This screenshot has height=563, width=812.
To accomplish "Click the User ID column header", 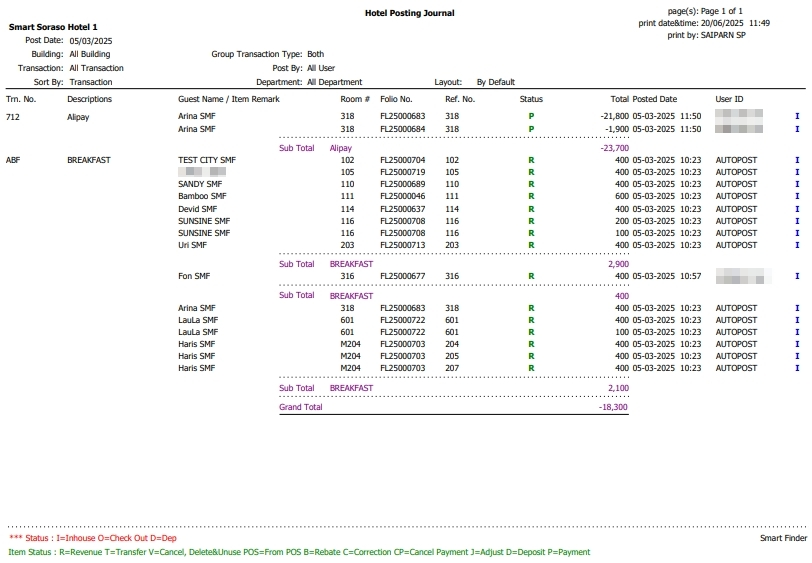I will (730, 99).
